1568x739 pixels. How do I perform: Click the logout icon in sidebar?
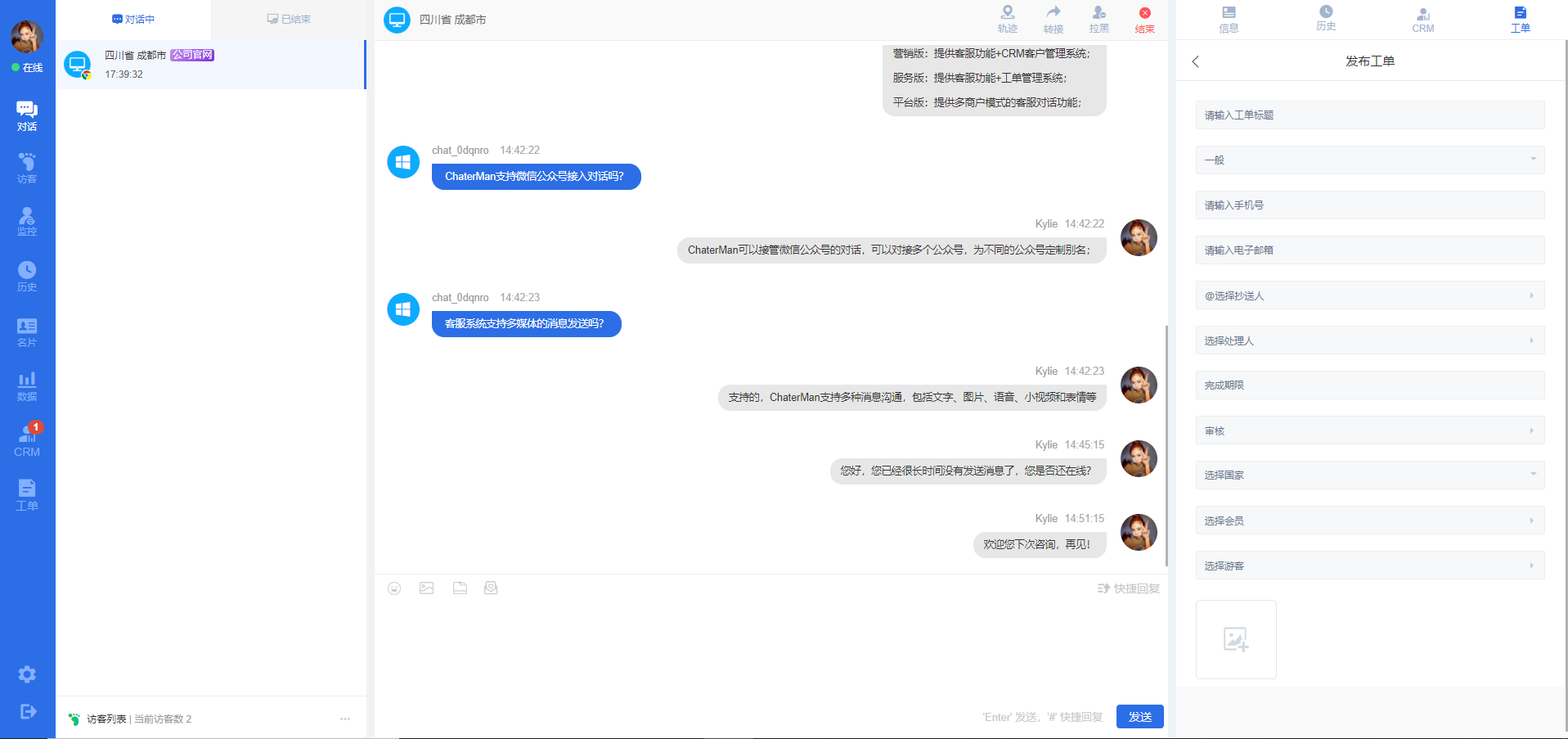27,711
